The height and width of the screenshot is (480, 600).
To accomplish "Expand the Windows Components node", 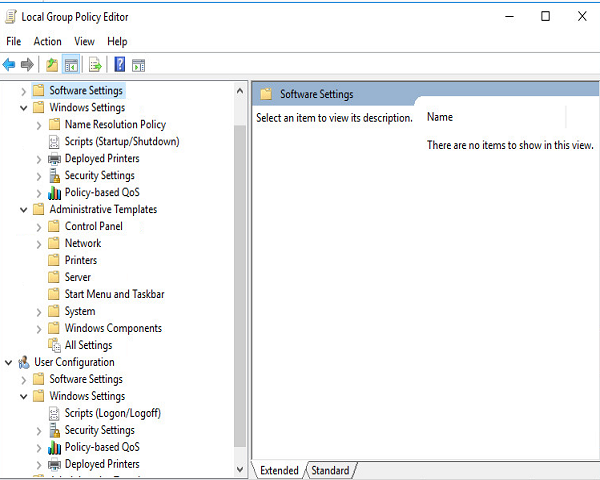I will [x=39, y=329].
